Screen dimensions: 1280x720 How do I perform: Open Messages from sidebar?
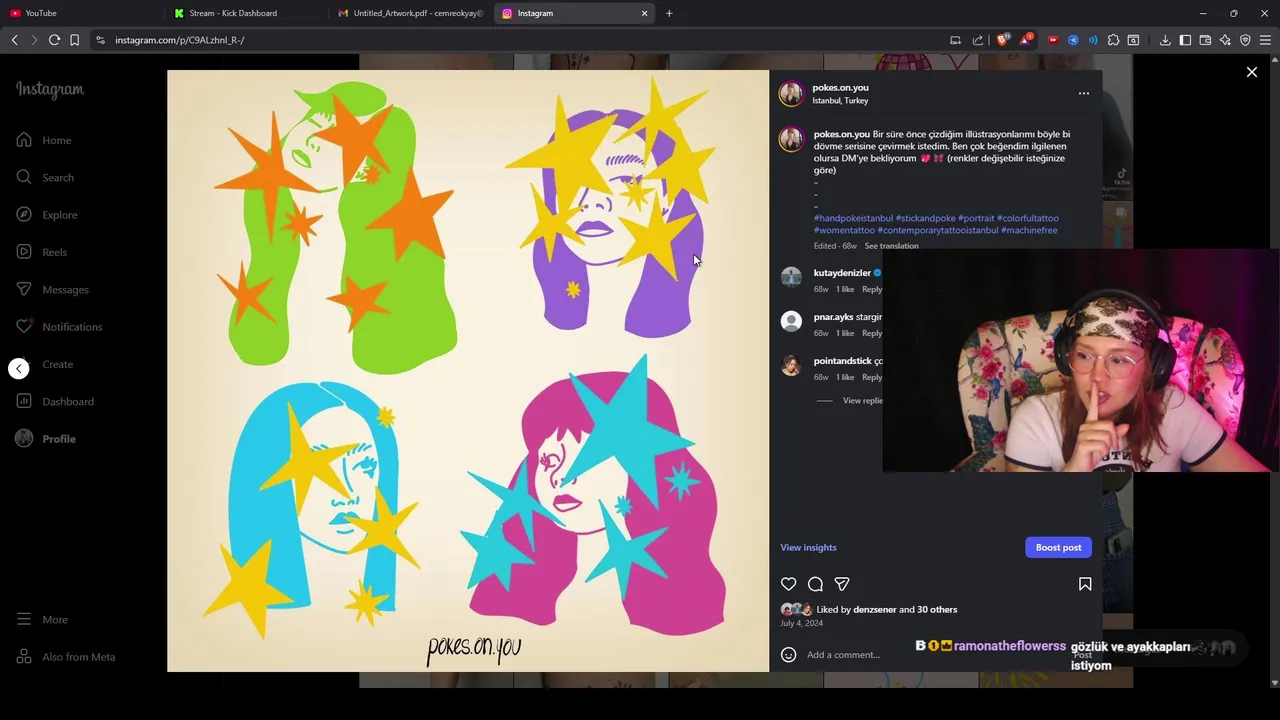pyautogui.click(x=53, y=289)
